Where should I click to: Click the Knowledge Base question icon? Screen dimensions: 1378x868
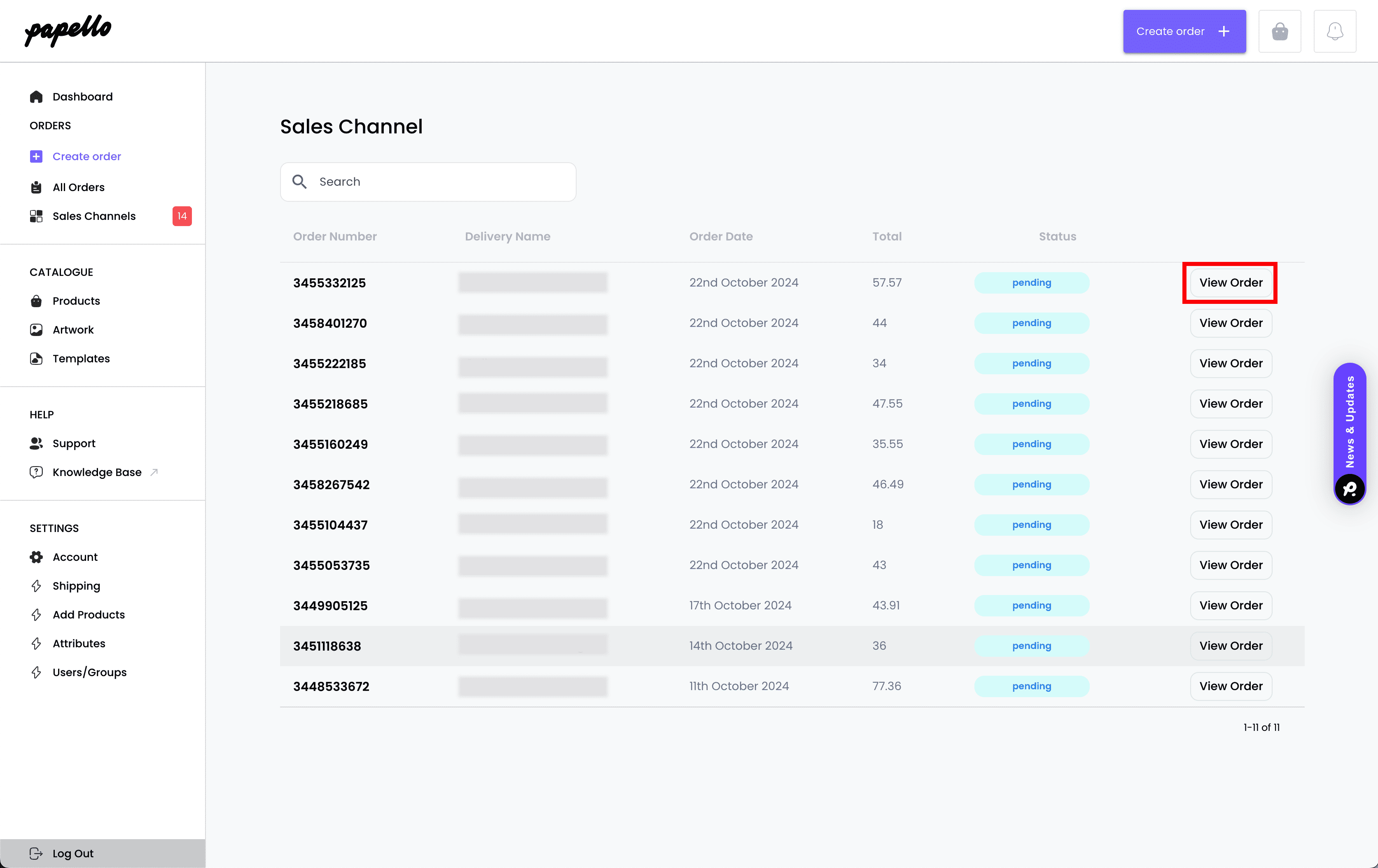pos(36,472)
